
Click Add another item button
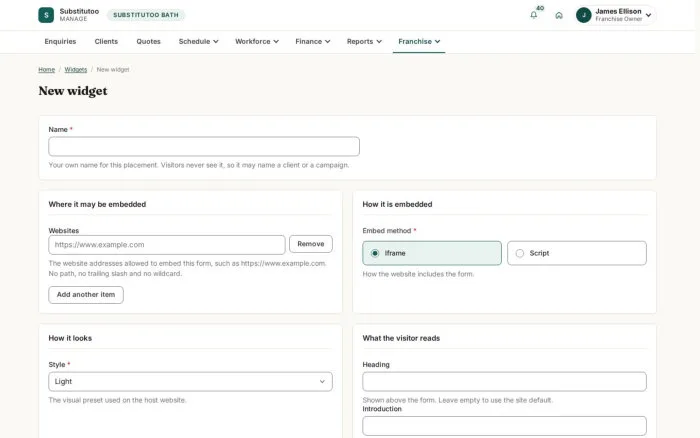coord(86,295)
